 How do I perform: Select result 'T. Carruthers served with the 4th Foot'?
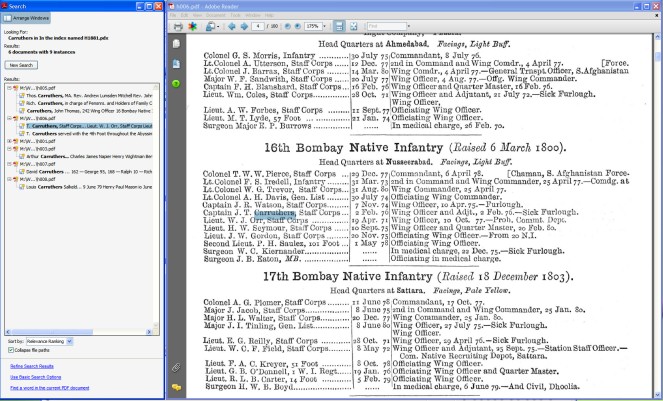pos(89,134)
